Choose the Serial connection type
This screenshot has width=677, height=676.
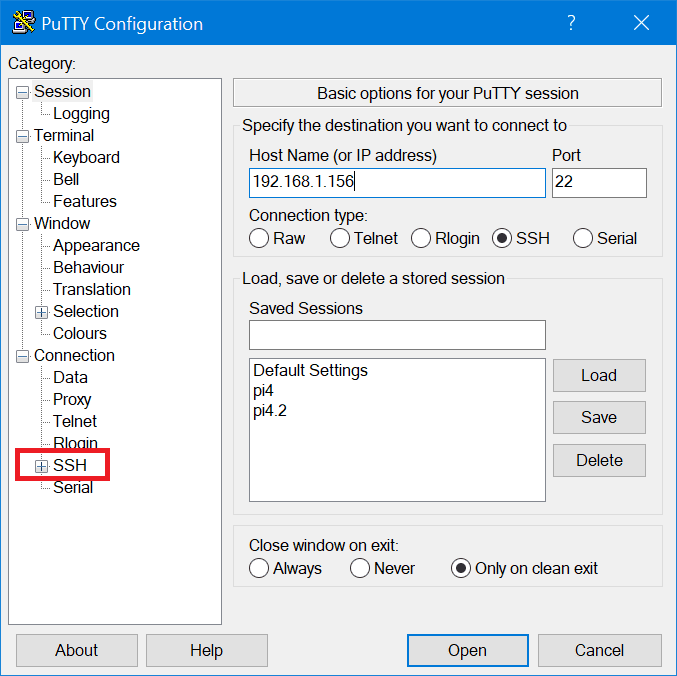tap(583, 238)
